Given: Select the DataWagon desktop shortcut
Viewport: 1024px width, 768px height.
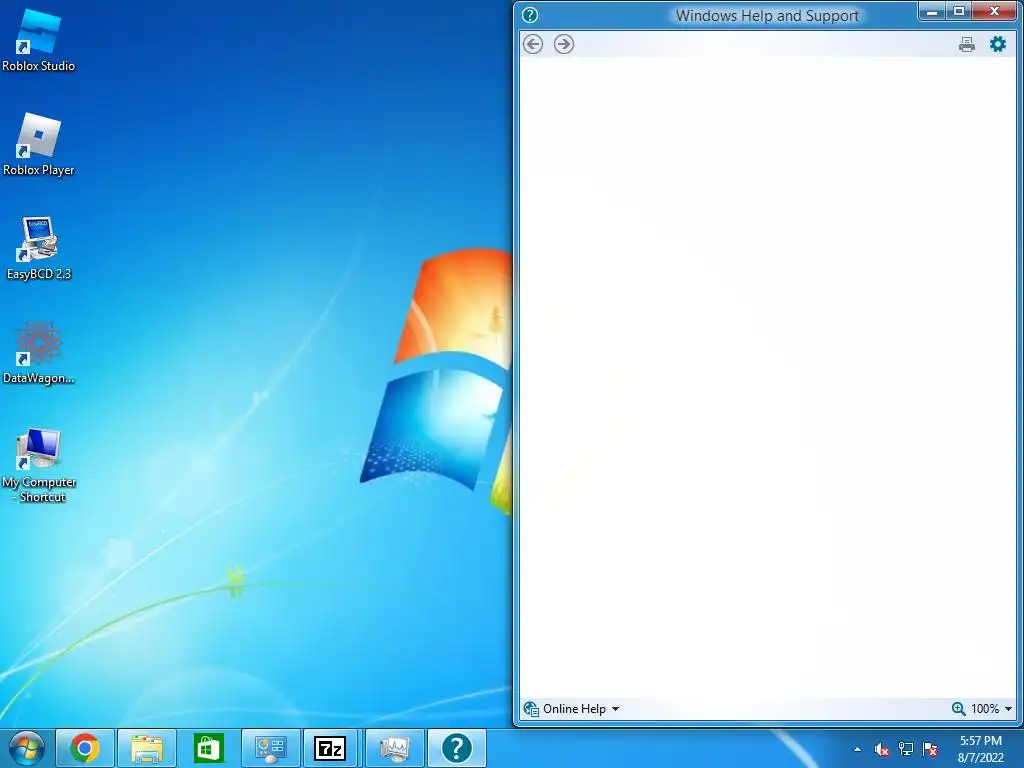Looking at the screenshot, I should [39, 353].
